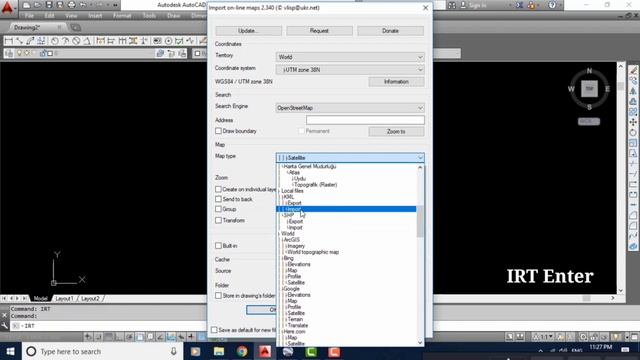This screenshot has height=360, width=640.
Task: Select World topographic map in list
Action: 313,252
